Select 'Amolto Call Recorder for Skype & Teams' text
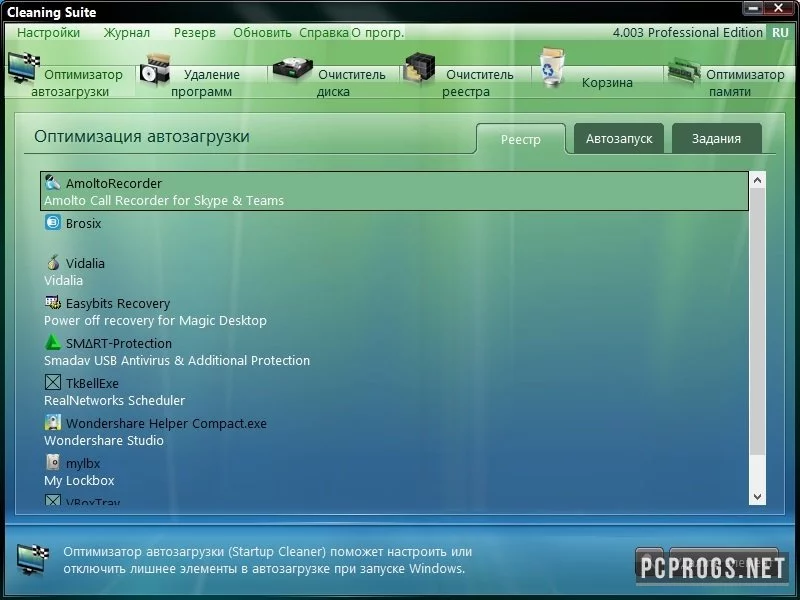This screenshot has width=800, height=600. pyautogui.click(x=164, y=201)
